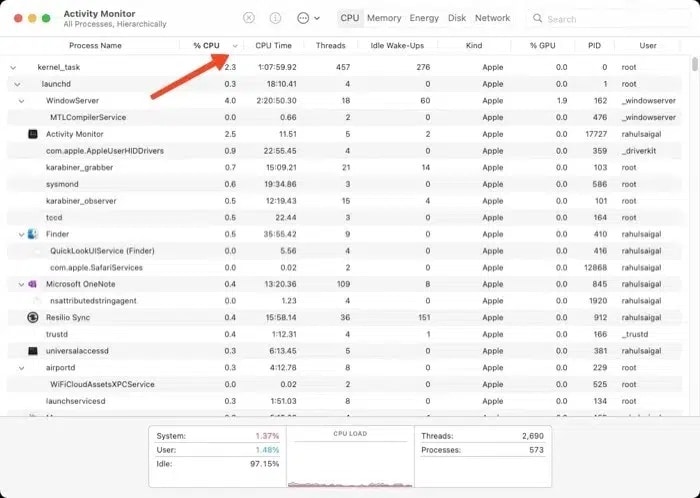
Task: Sort by the % CPU column header
Action: coord(206,46)
